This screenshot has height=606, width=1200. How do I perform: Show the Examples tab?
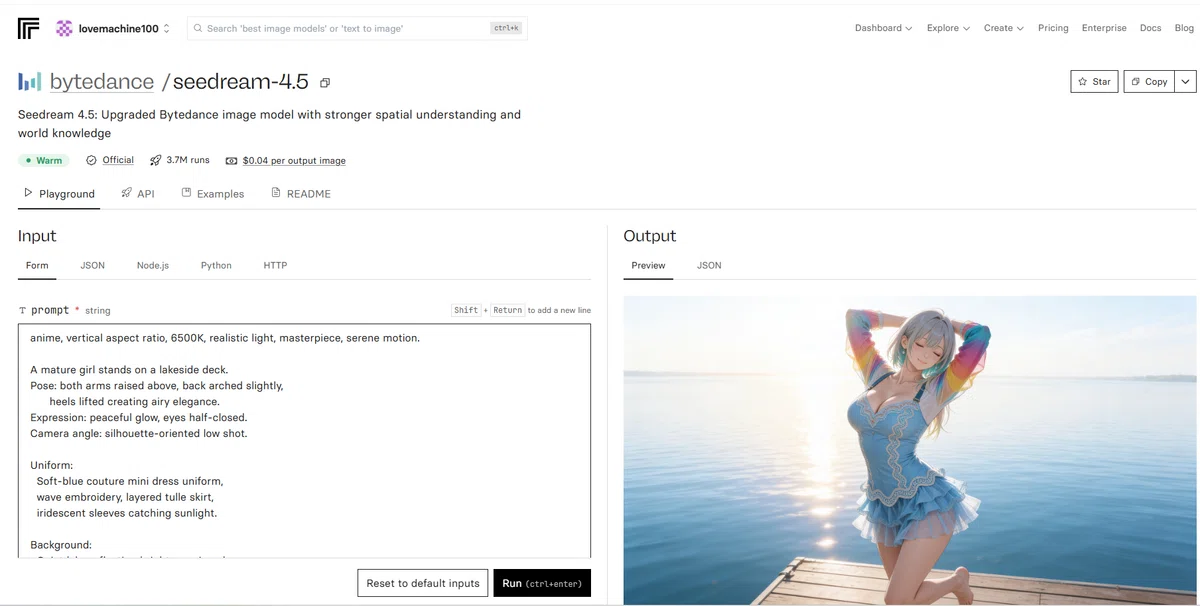pyautogui.click(x=213, y=194)
